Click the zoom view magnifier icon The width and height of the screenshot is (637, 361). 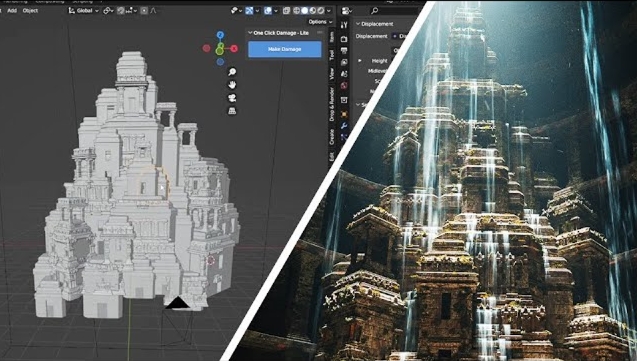pyautogui.click(x=232, y=72)
